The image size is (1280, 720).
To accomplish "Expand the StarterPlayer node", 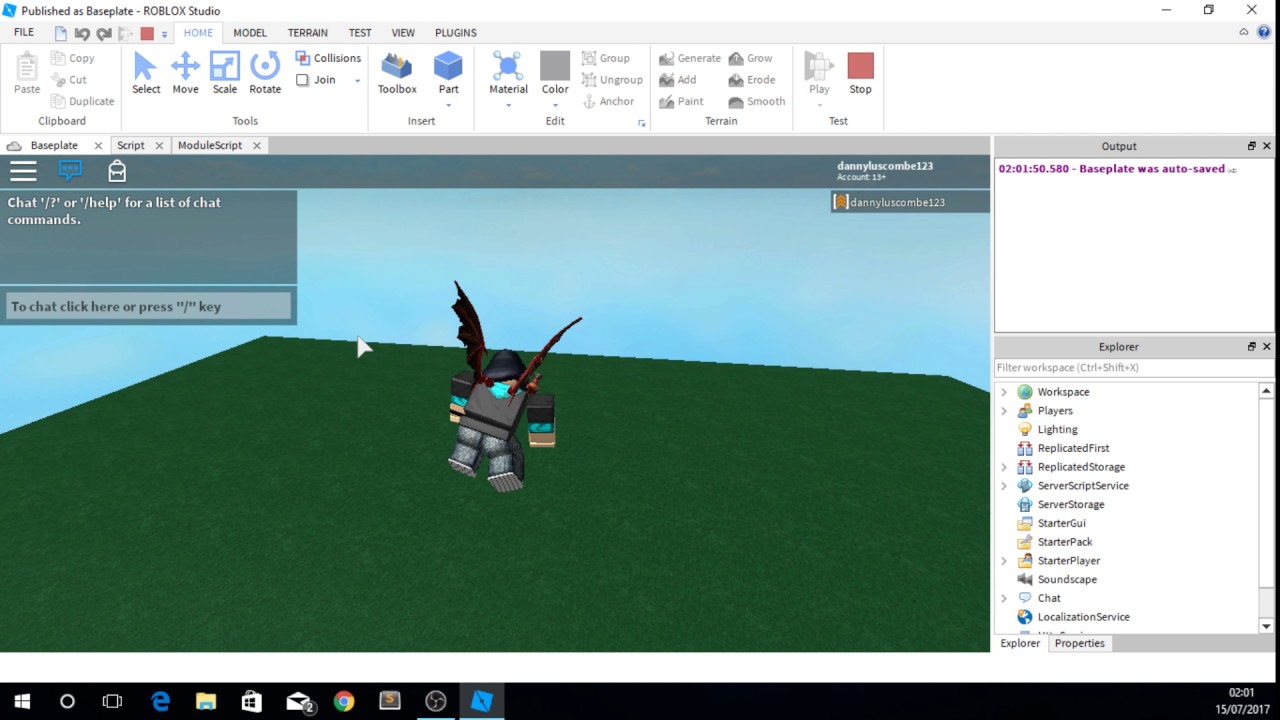I will [x=1004, y=561].
